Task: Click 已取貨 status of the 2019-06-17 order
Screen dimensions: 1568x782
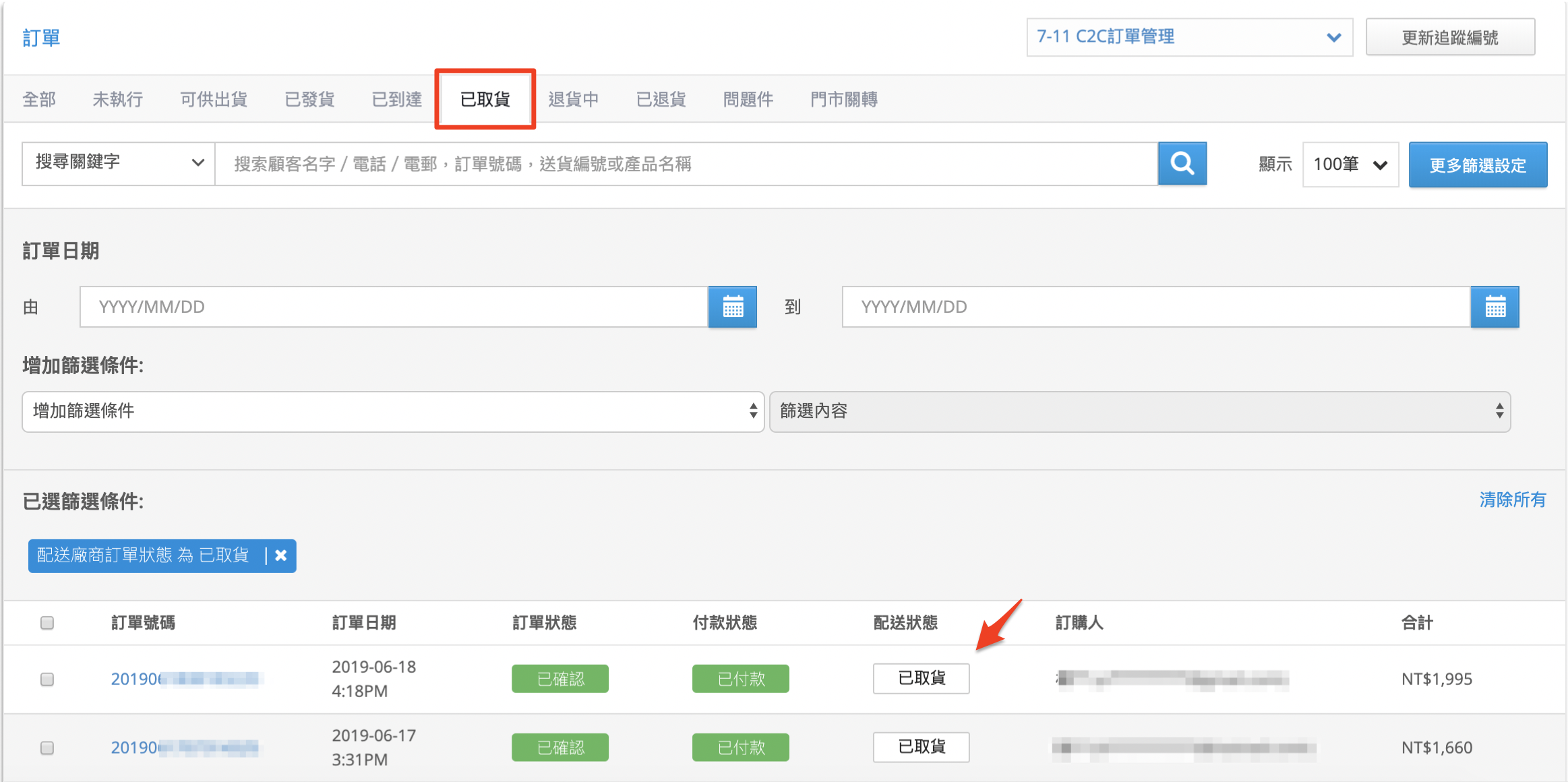Action: coord(922,747)
